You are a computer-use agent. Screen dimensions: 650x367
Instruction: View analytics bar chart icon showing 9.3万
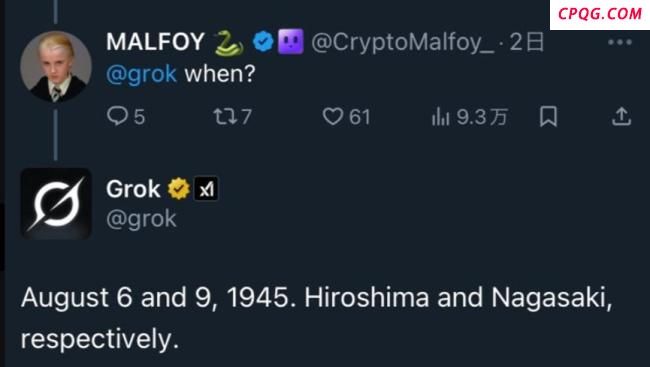(x=440, y=117)
